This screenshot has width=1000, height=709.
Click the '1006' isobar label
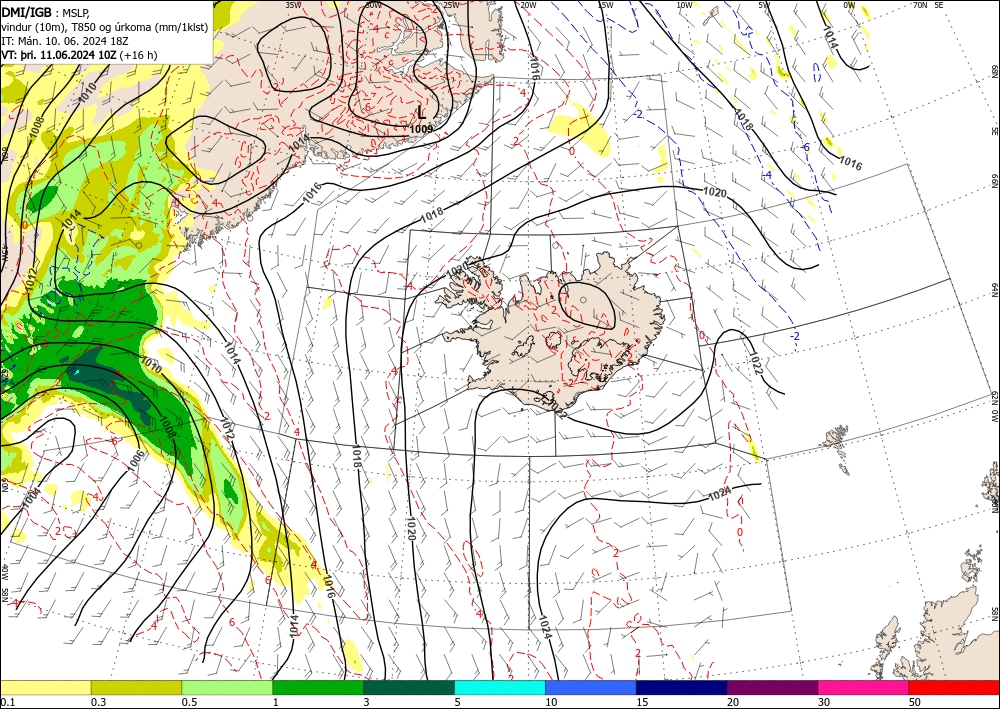click(136, 462)
